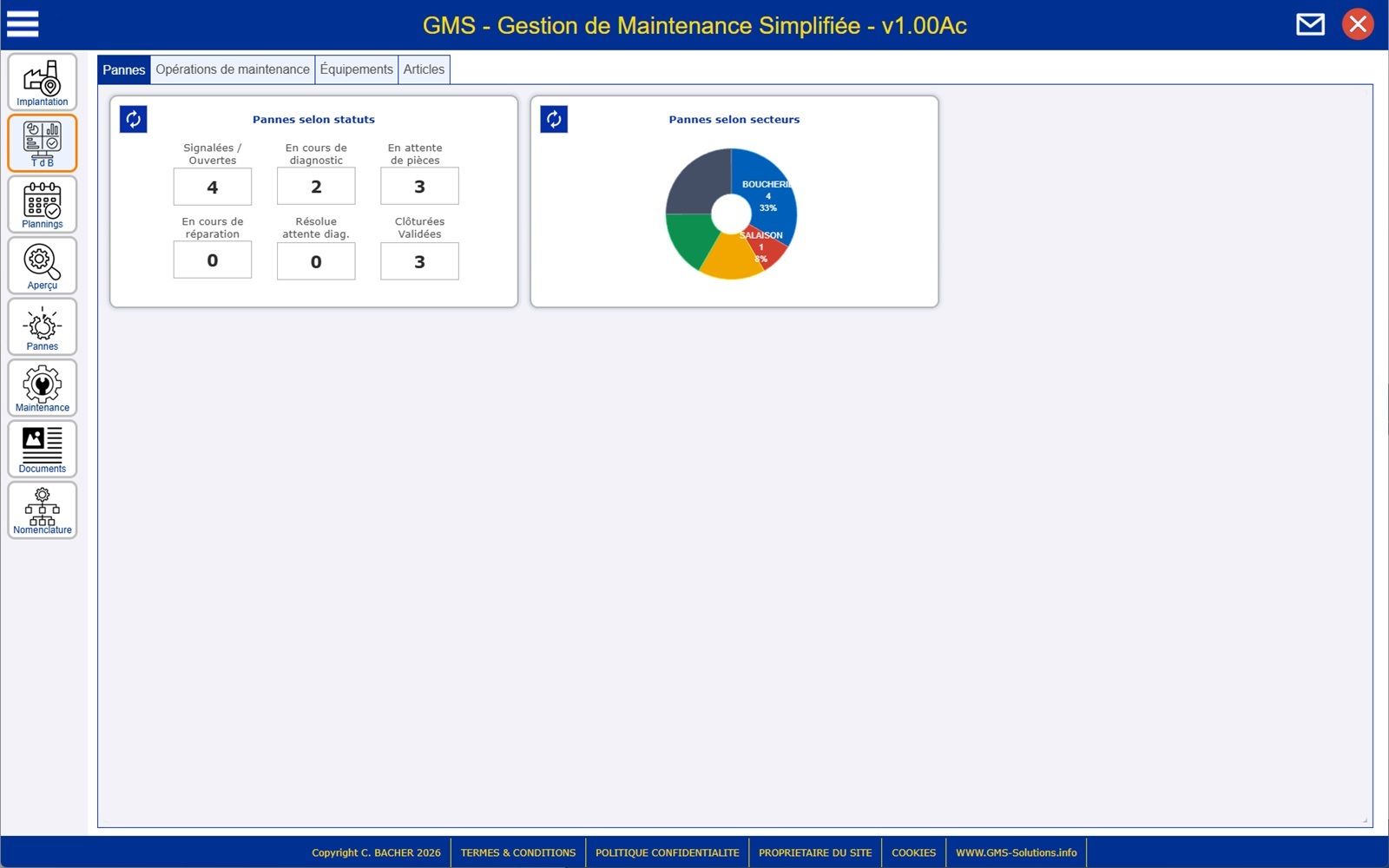Refresh the Pannes selon statuts panel
Screen dimensions: 1389x868
coord(134,120)
